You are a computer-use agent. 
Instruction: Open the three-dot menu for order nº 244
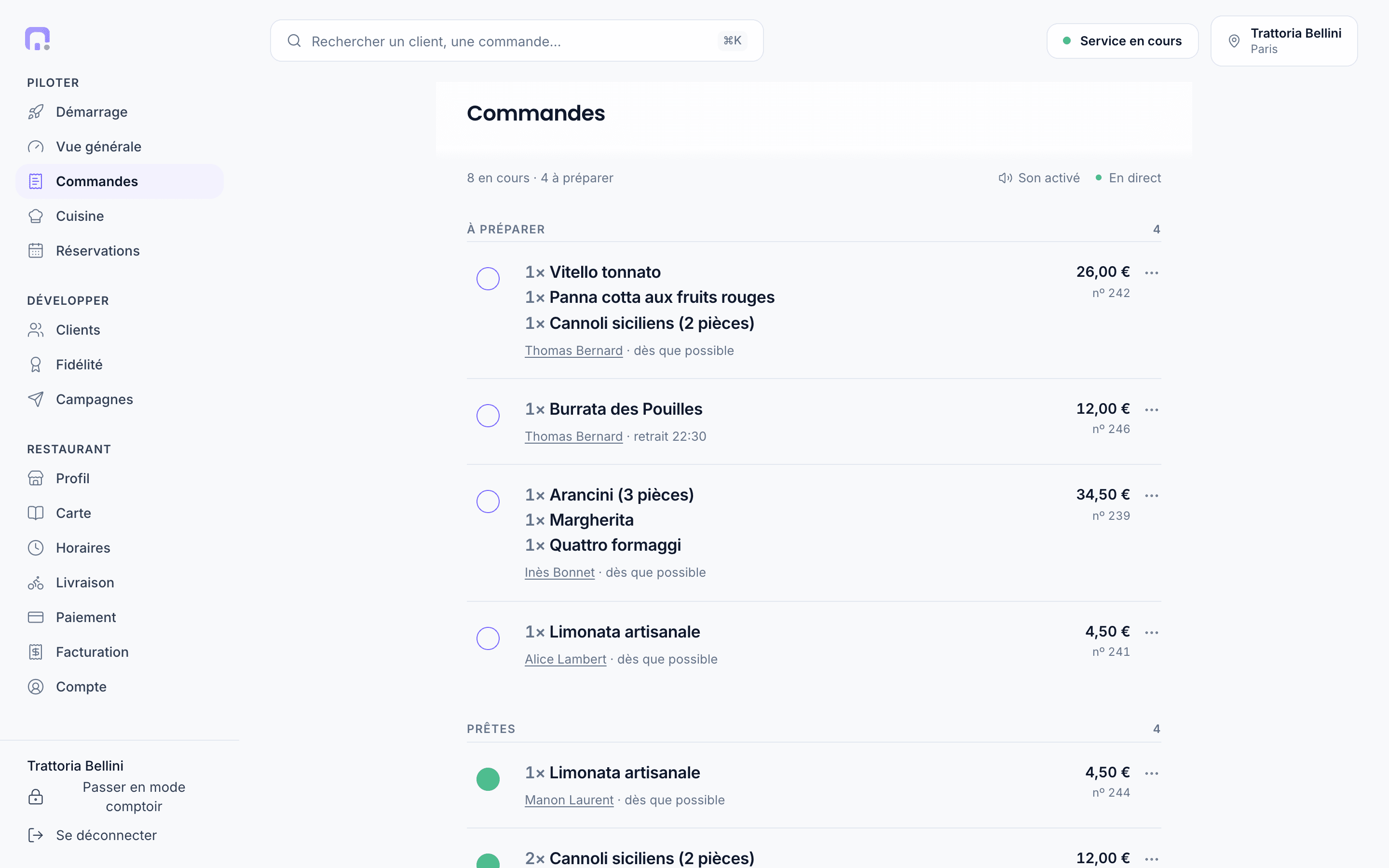1151,773
